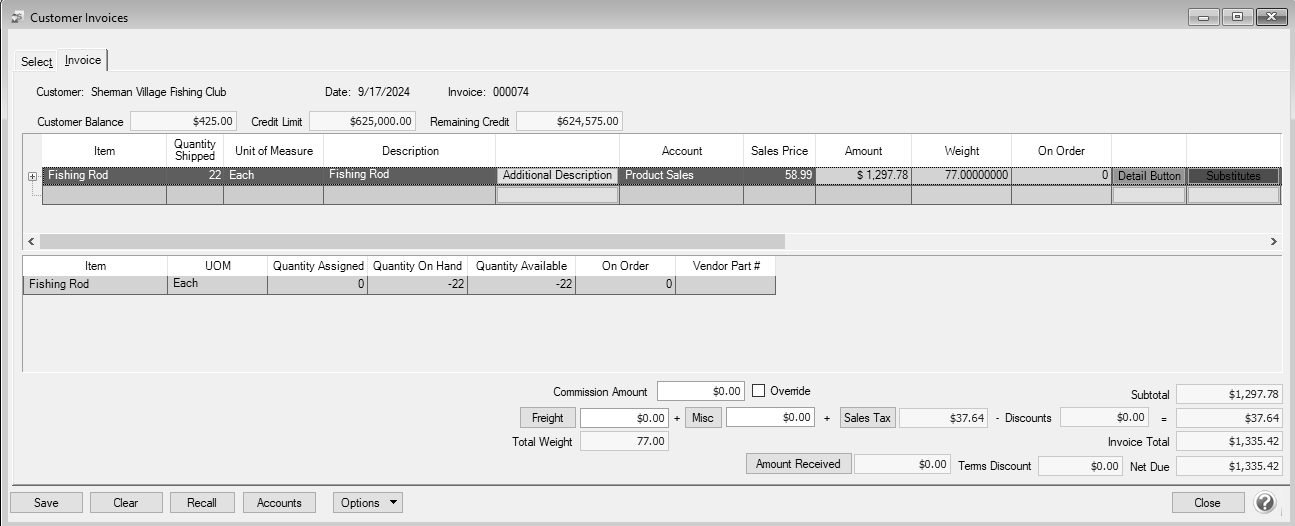Expand the Fishing Rod row plus icon
Screen dimensions: 1295x526
[x=32, y=176]
